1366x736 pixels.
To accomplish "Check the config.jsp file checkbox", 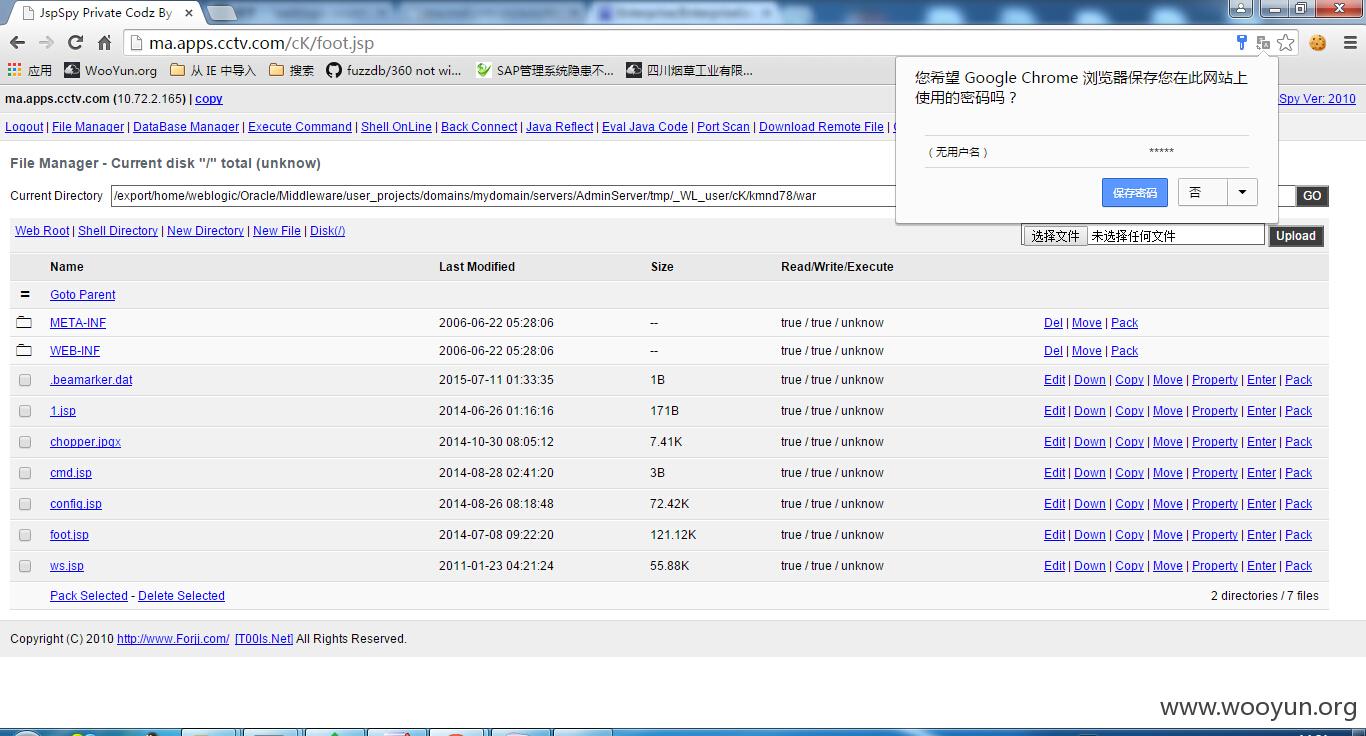I will pos(25,504).
